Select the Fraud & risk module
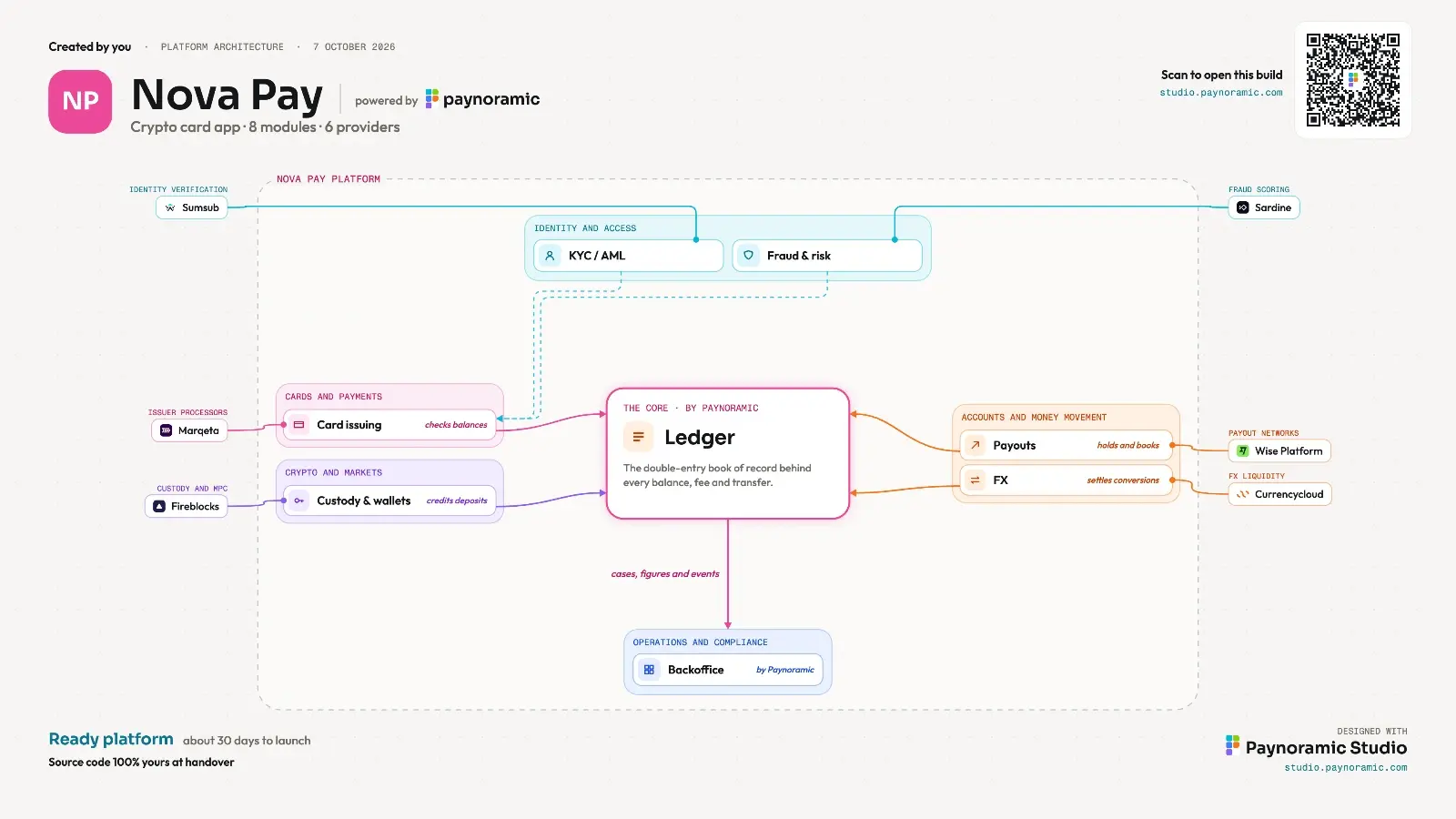 tap(827, 256)
